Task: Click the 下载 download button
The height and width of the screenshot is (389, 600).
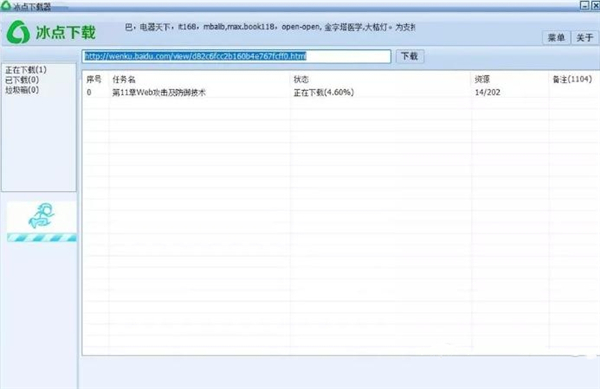Action: point(409,56)
